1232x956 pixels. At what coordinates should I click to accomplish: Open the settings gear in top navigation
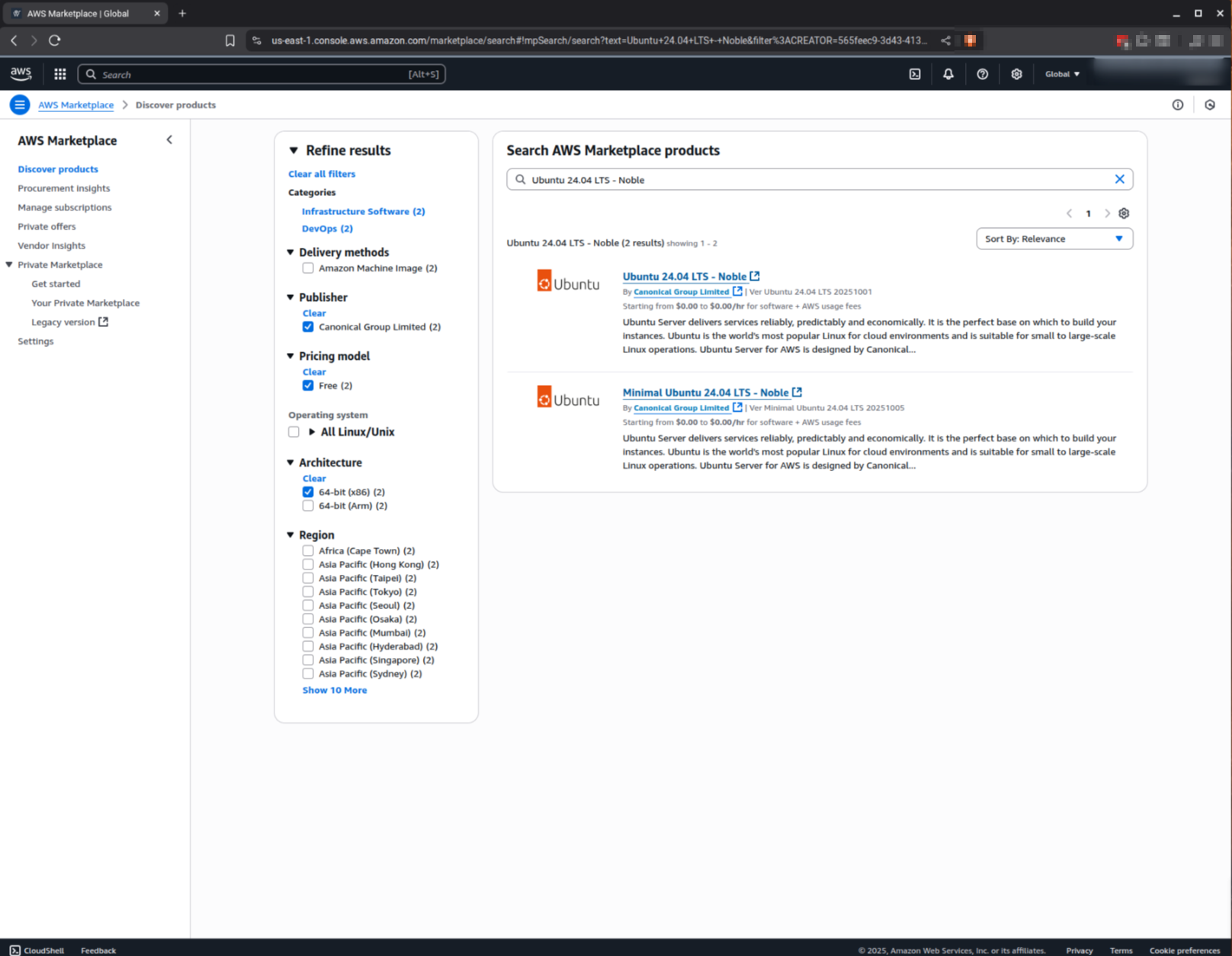coord(1016,74)
